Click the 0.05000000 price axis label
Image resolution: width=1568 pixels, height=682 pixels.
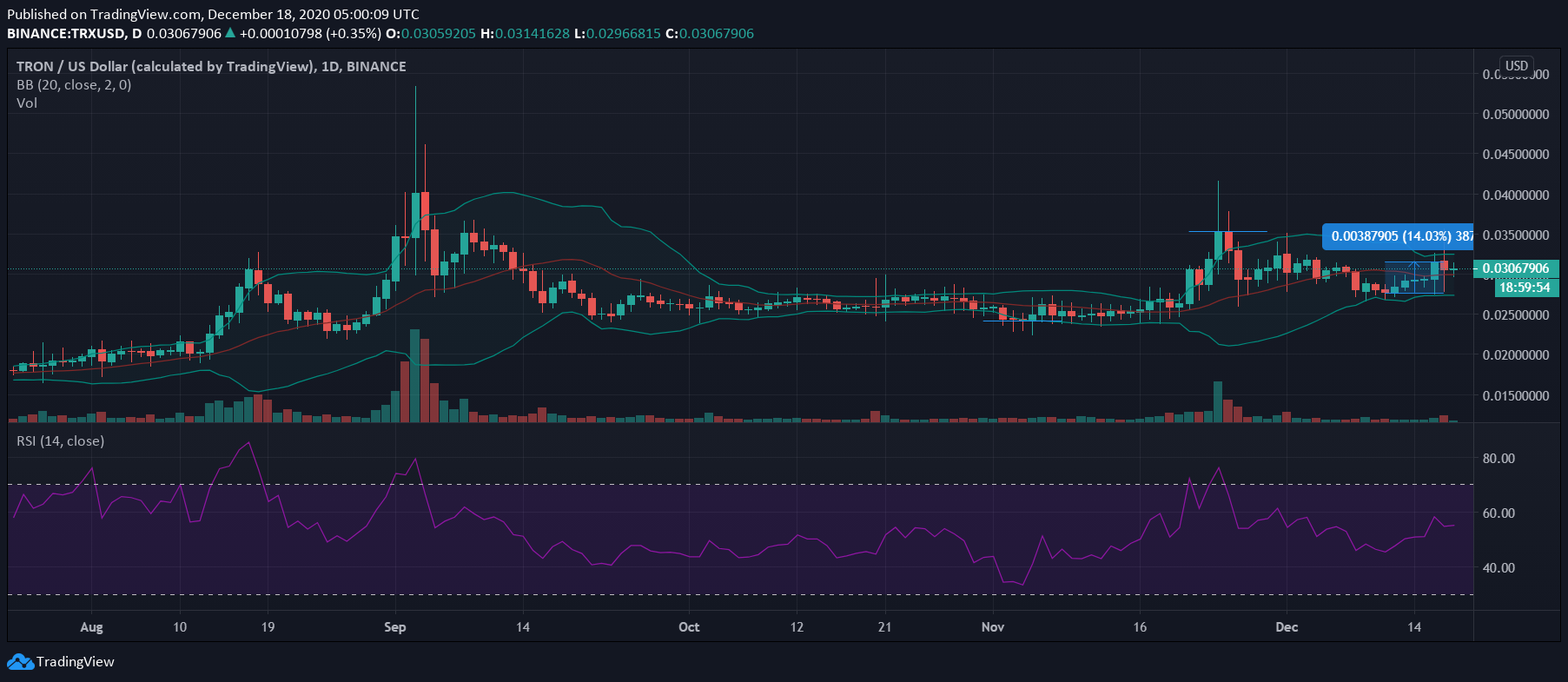[x=1516, y=115]
